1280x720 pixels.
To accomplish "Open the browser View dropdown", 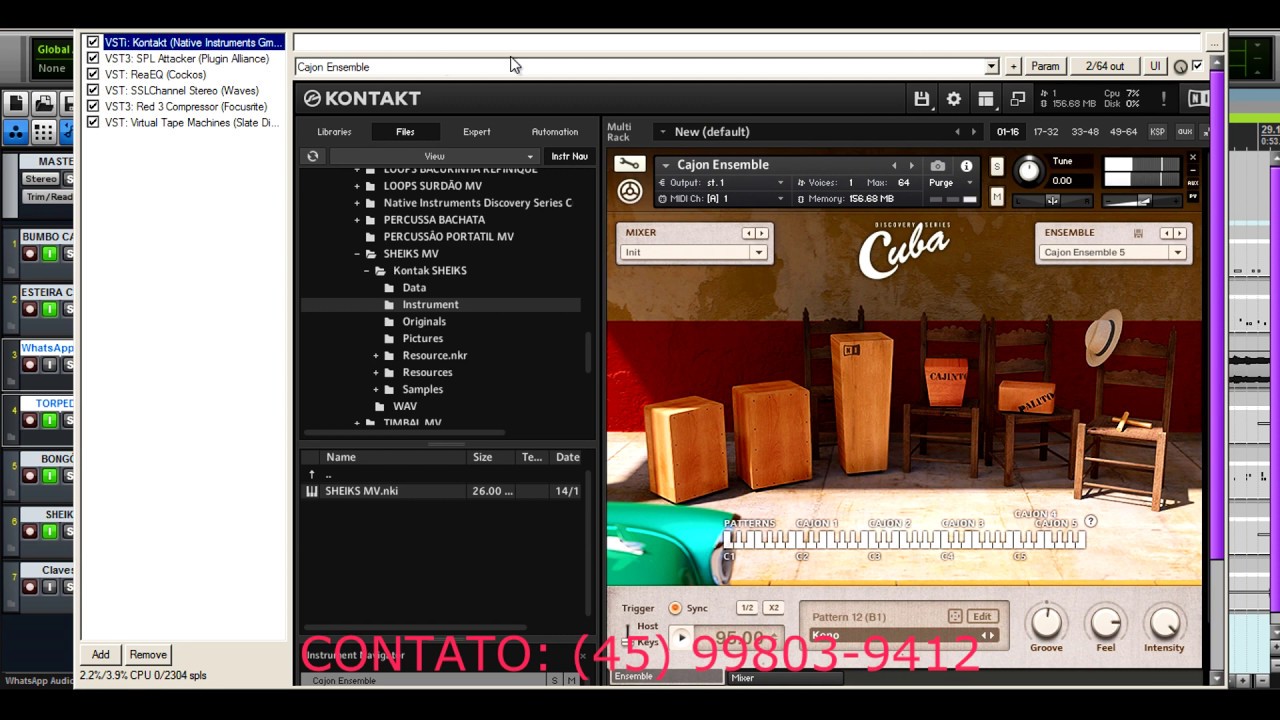I will coord(434,156).
